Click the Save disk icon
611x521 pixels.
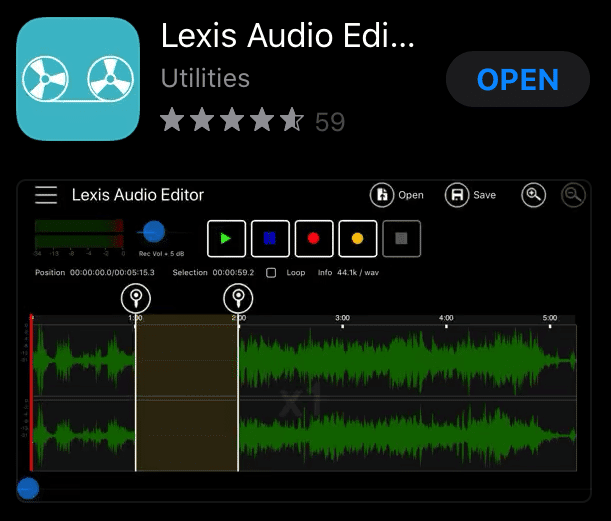point(457,195)
